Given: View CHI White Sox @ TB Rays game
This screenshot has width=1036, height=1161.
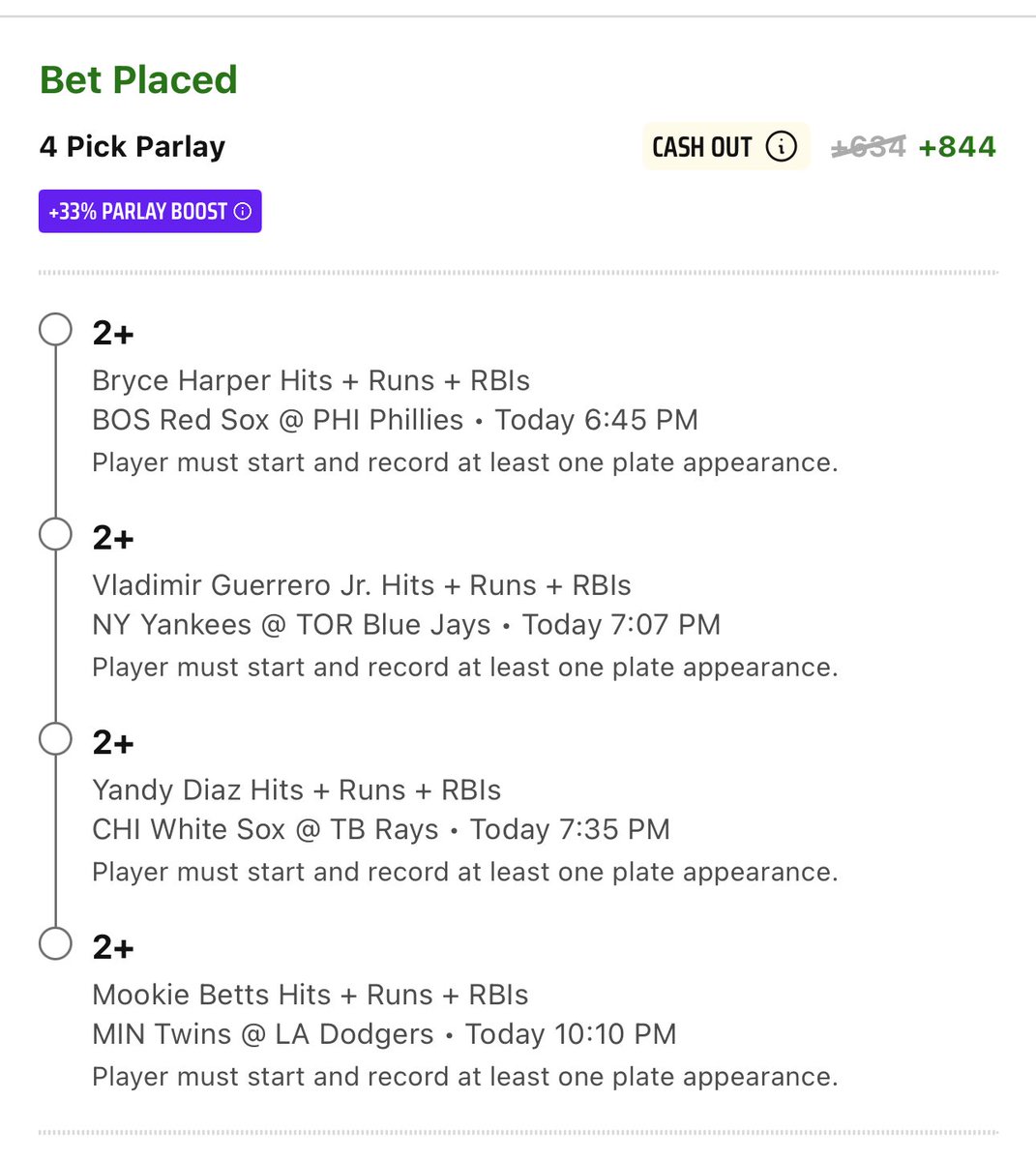Looking at the screenshot, I should coord(265,829).
